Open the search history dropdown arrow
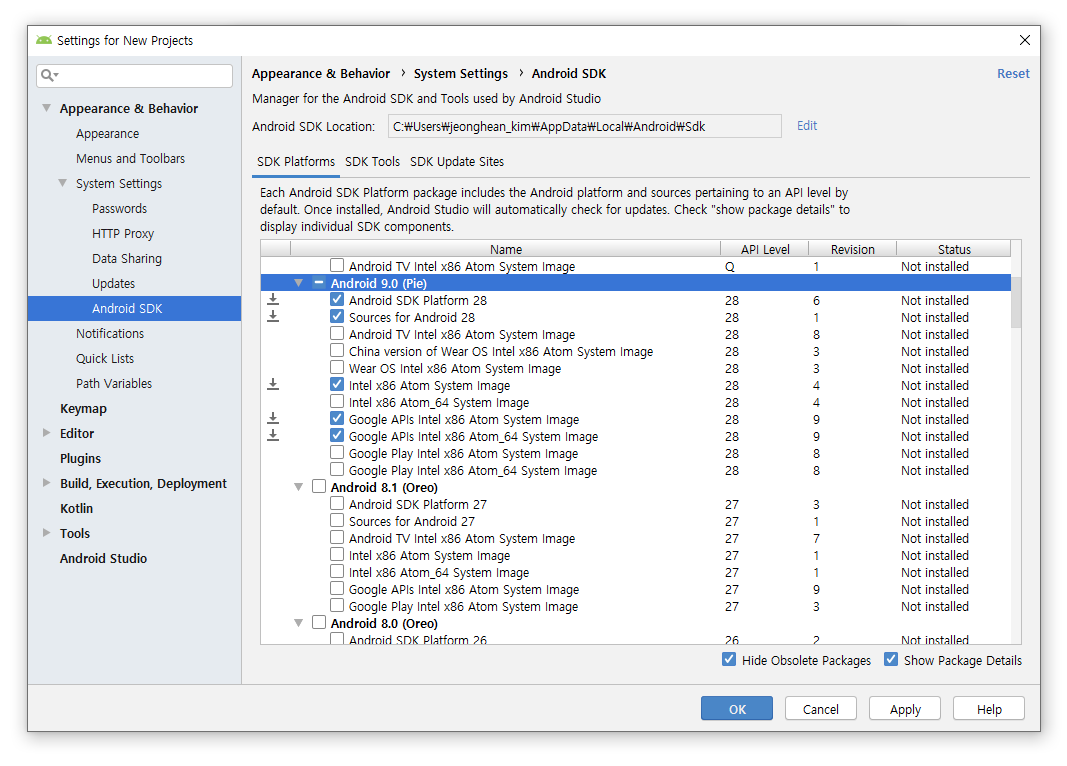 pos(56,76)
